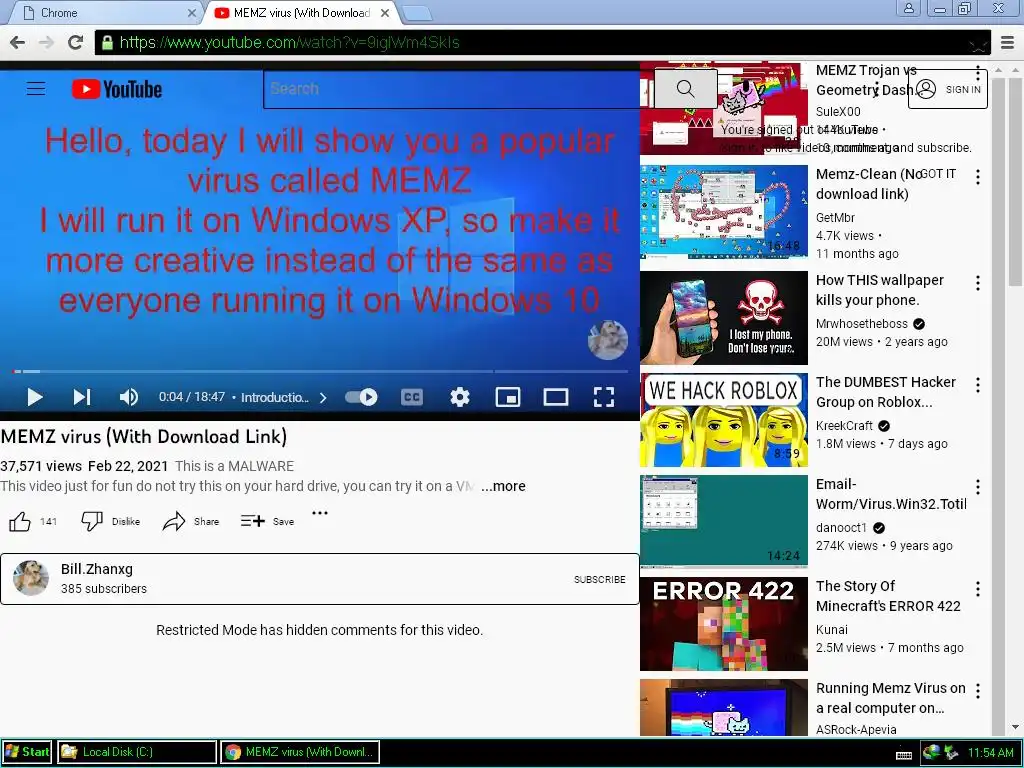Click the magnifier search button

coord(686,89)
